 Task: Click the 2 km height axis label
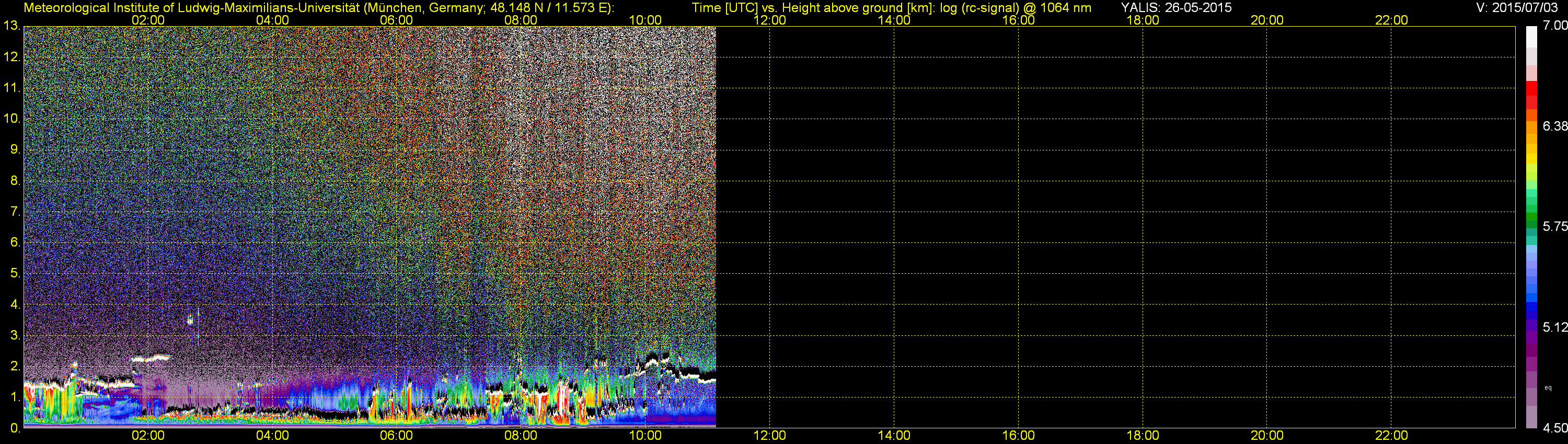point(15,366)
